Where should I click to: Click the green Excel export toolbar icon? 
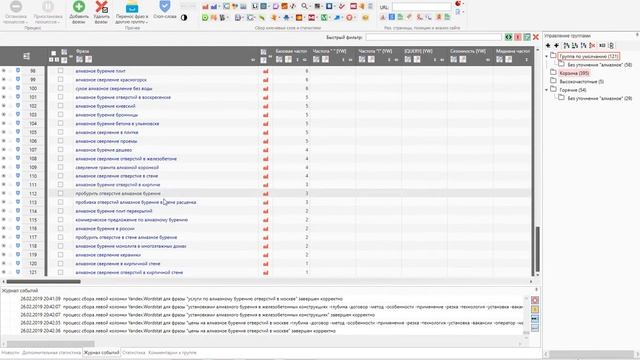point(324,18)
